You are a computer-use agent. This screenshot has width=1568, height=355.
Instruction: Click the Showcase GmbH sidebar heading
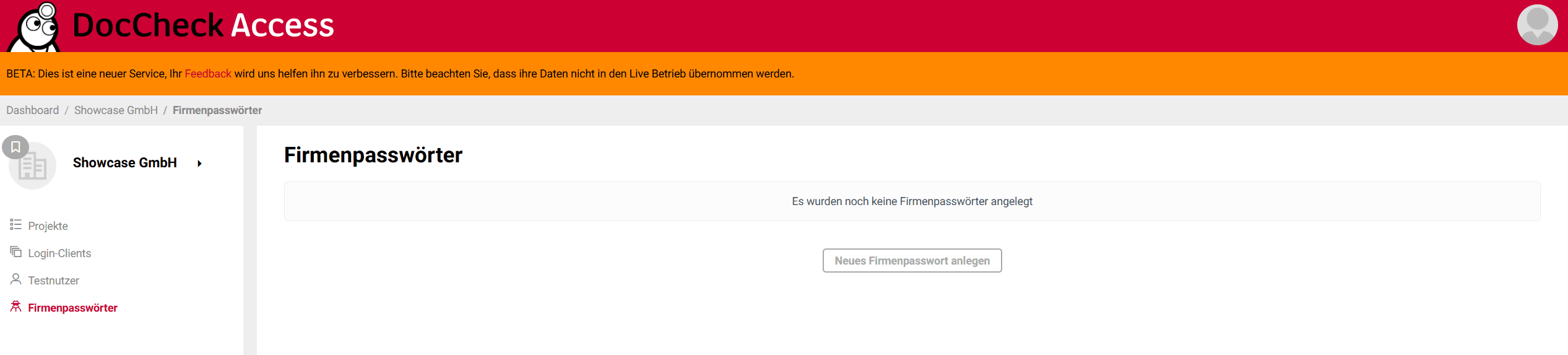125,163
